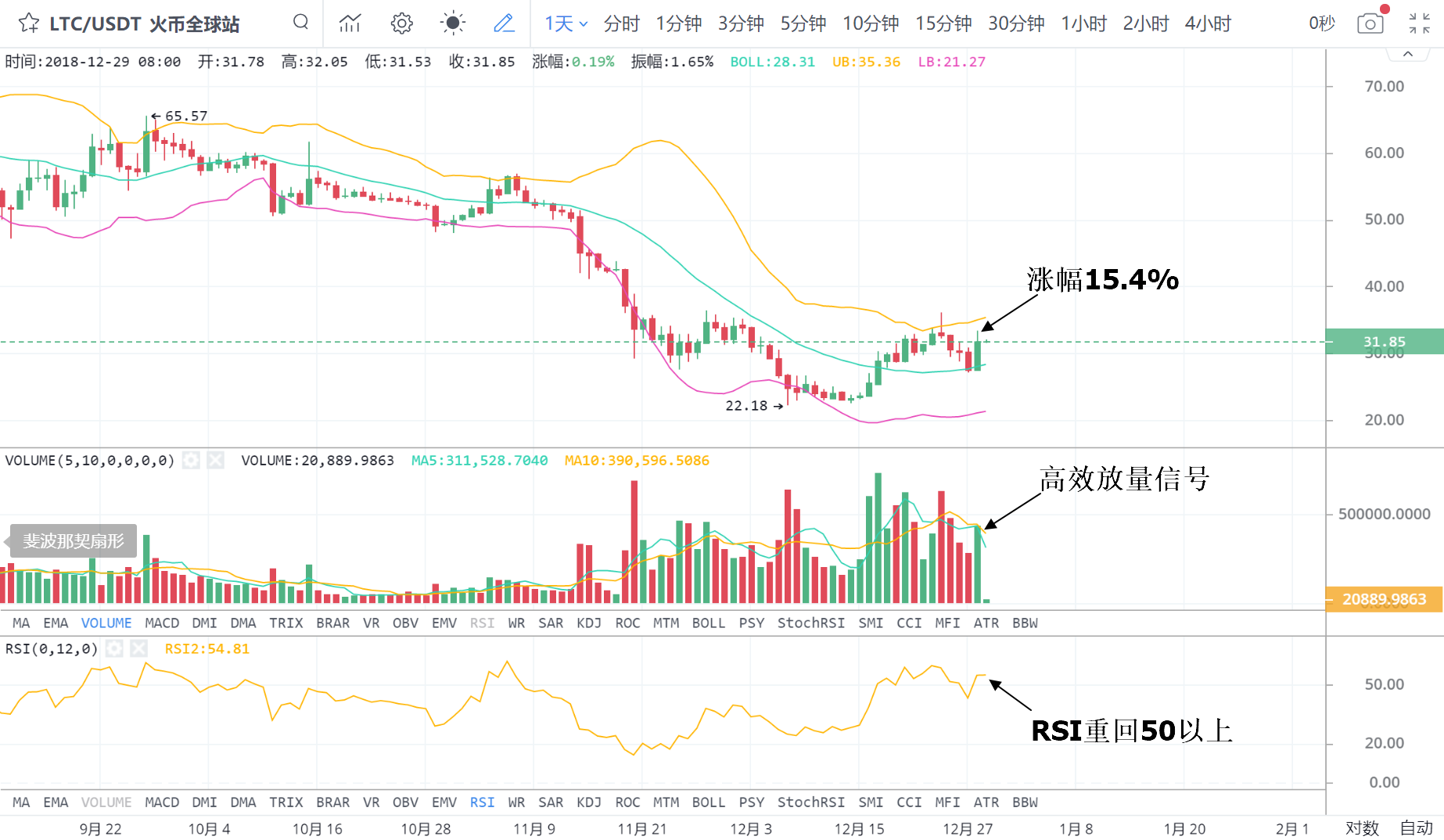The height and width of the screenshot is (840, 1444).
Task: Open the RSI indicator settings gear
Action: 114,648
